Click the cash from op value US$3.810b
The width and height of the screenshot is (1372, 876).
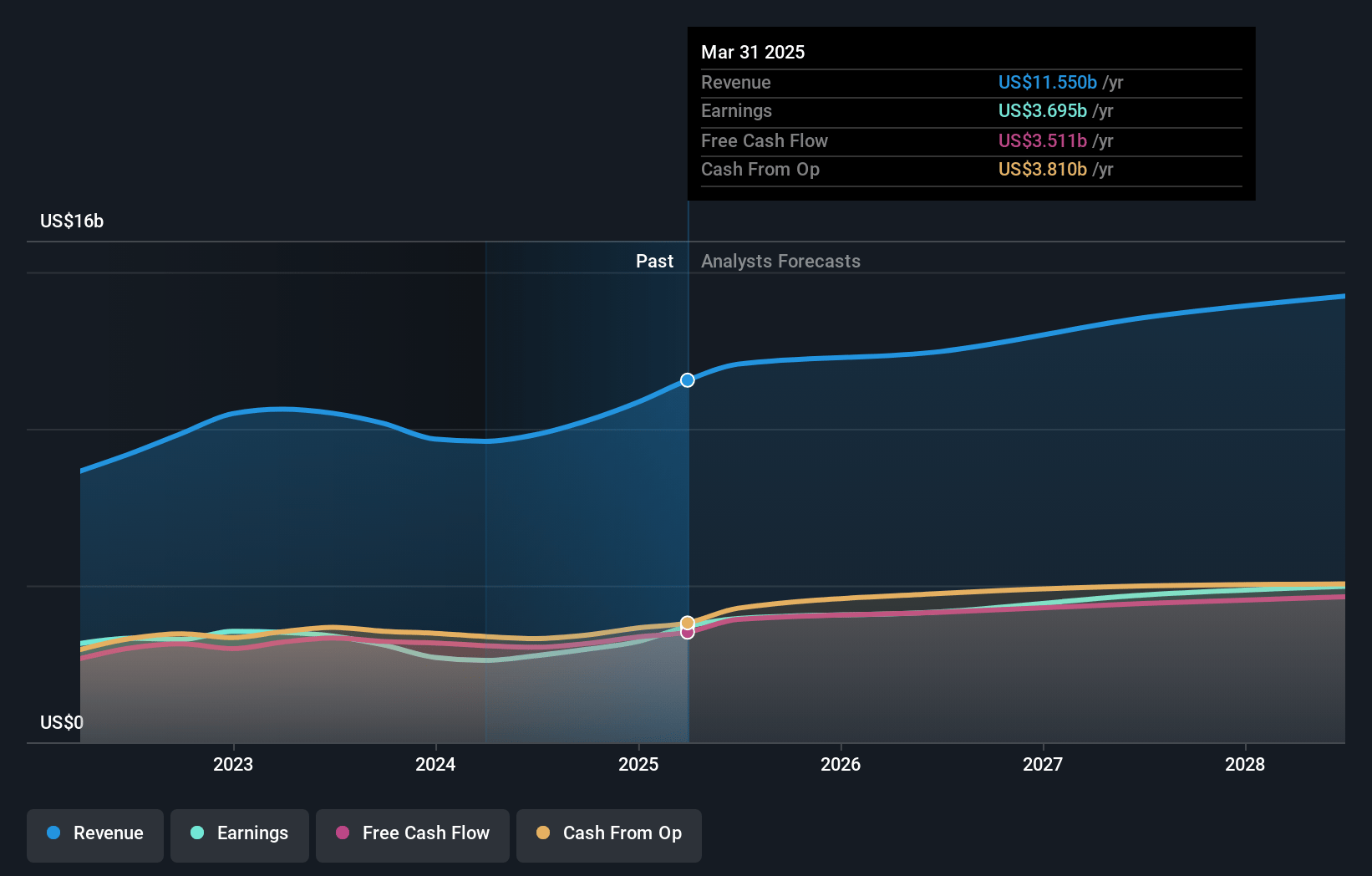1043,169
